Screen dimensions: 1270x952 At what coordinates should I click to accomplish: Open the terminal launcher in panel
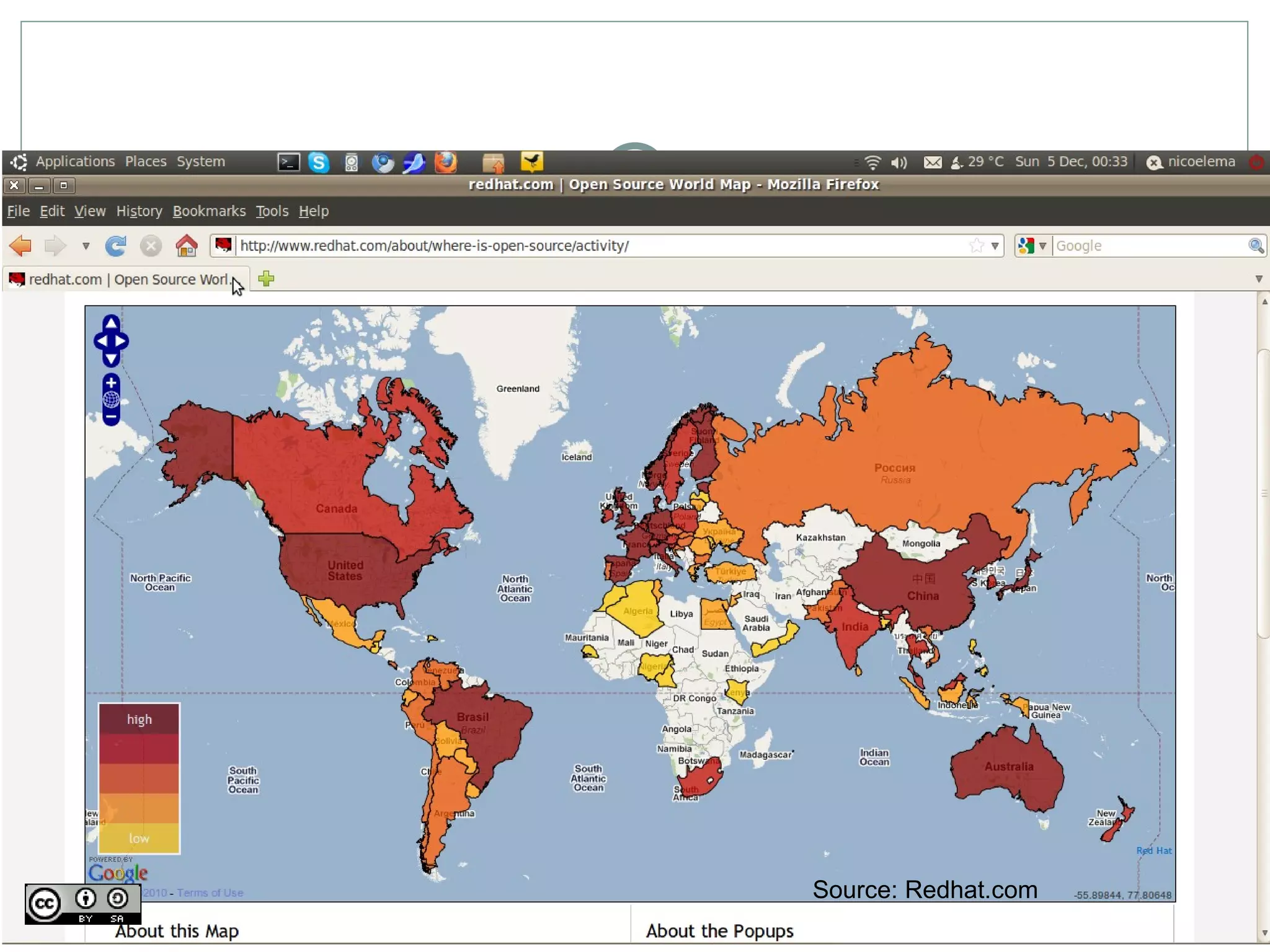[x=288, y=162]
